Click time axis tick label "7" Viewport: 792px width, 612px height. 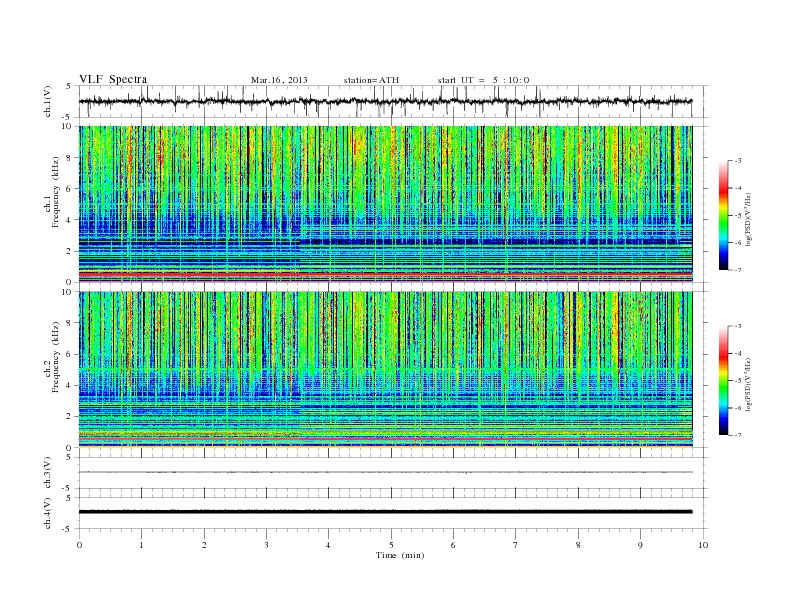tap(516, 545)
